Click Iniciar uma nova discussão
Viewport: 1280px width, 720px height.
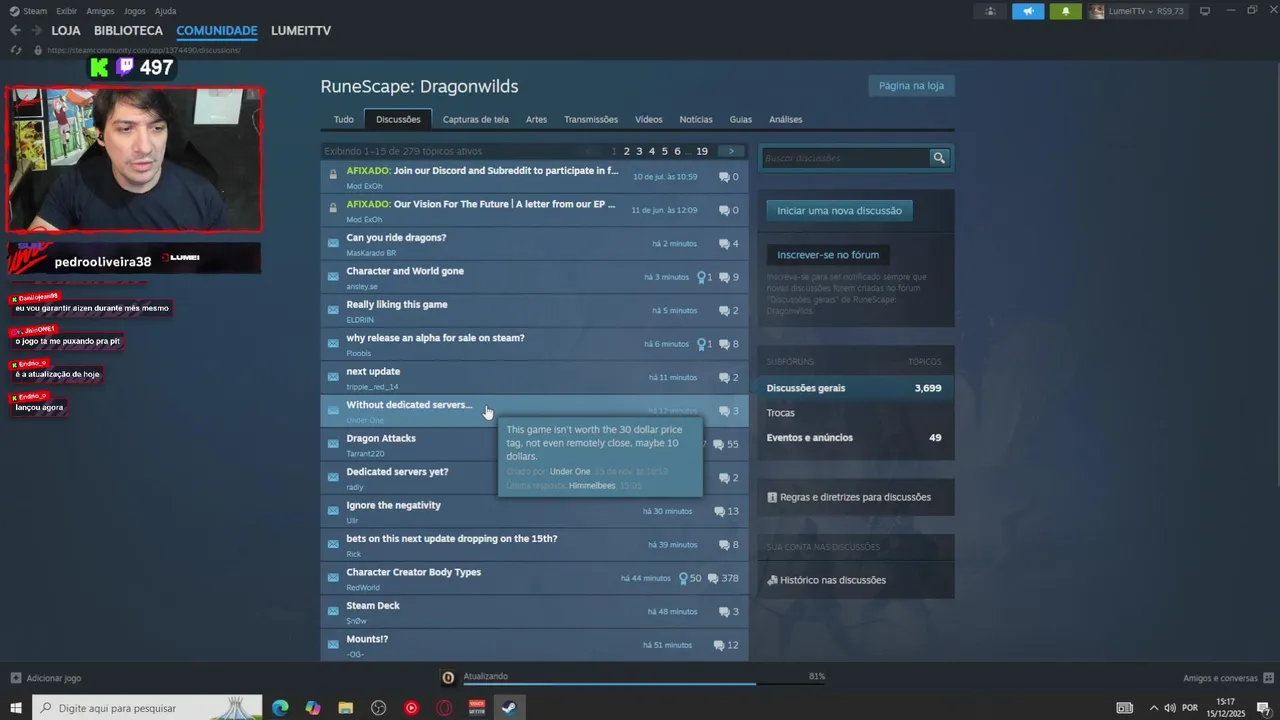[x=839, y=211]
